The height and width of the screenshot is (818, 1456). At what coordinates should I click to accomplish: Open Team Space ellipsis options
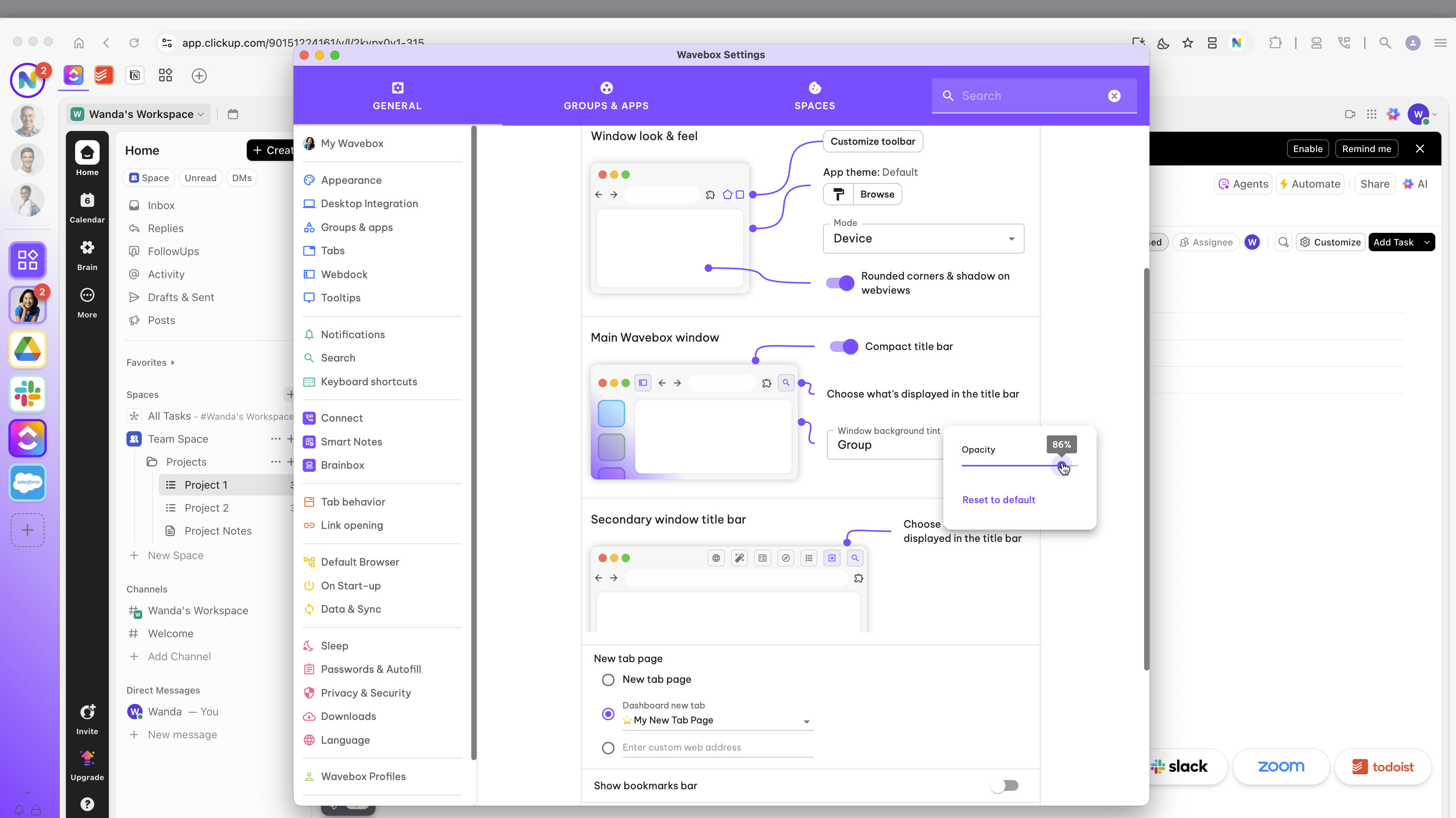275,439
